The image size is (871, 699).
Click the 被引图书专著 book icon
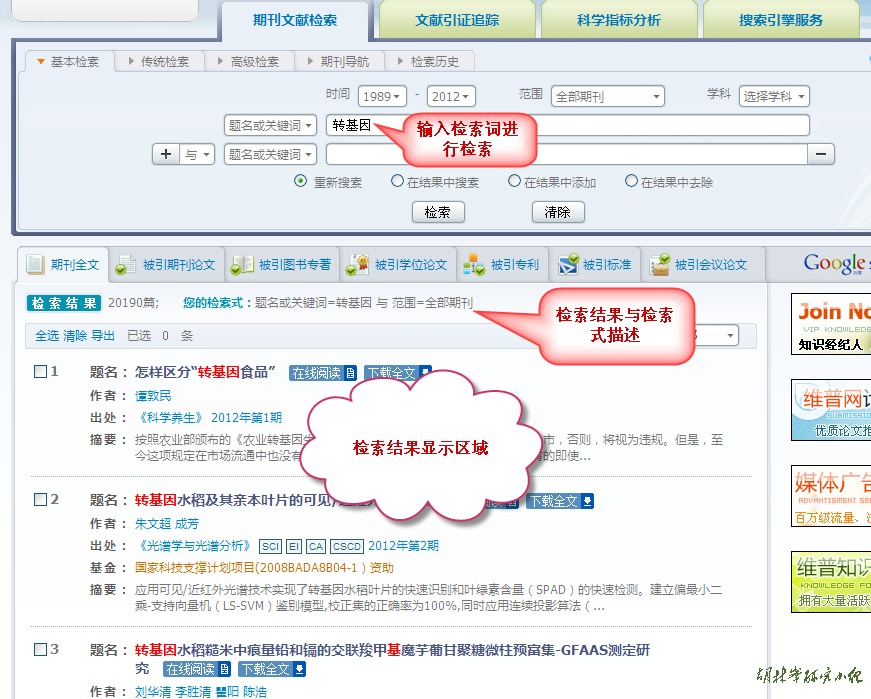pos(242,265)
